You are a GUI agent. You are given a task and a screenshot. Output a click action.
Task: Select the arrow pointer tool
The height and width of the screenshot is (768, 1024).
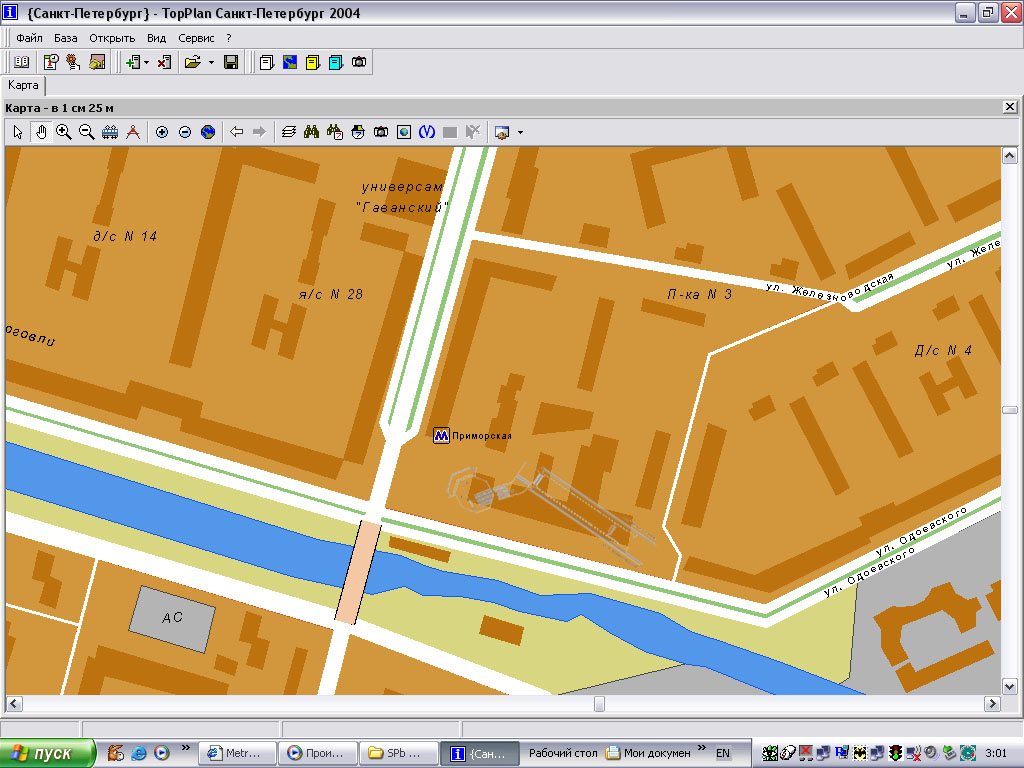coord(18,132)
